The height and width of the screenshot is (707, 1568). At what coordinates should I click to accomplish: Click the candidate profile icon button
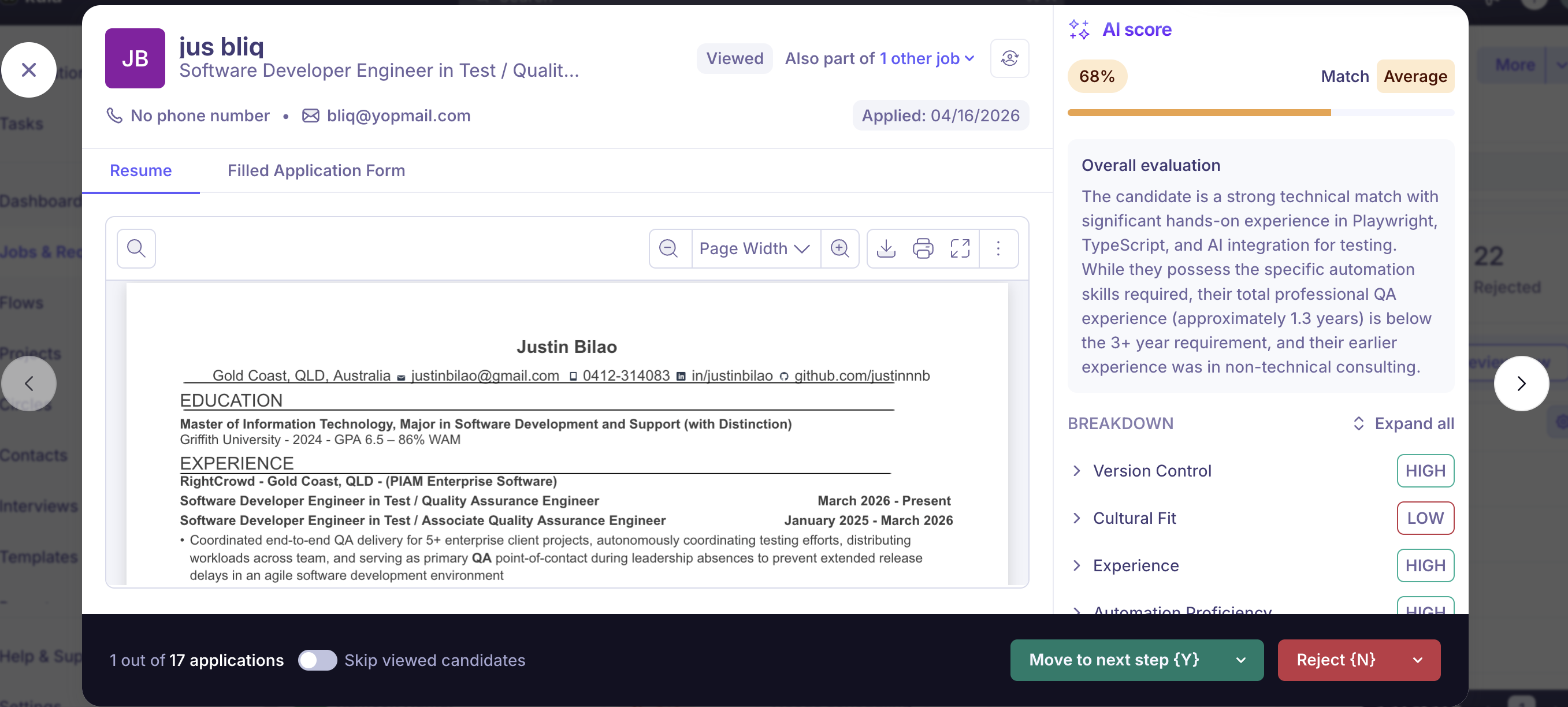(1009, 58)
